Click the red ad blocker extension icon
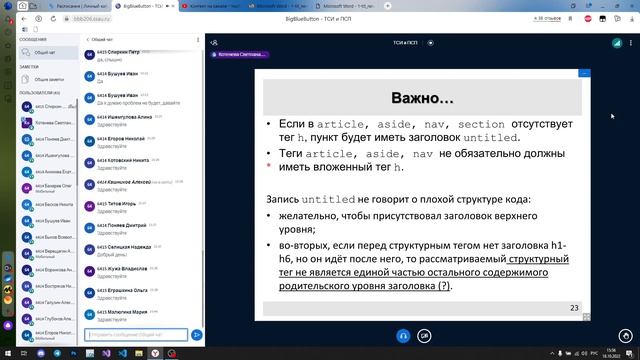The width and height of the screenshot is (640, 360). (x=588, y=19)
